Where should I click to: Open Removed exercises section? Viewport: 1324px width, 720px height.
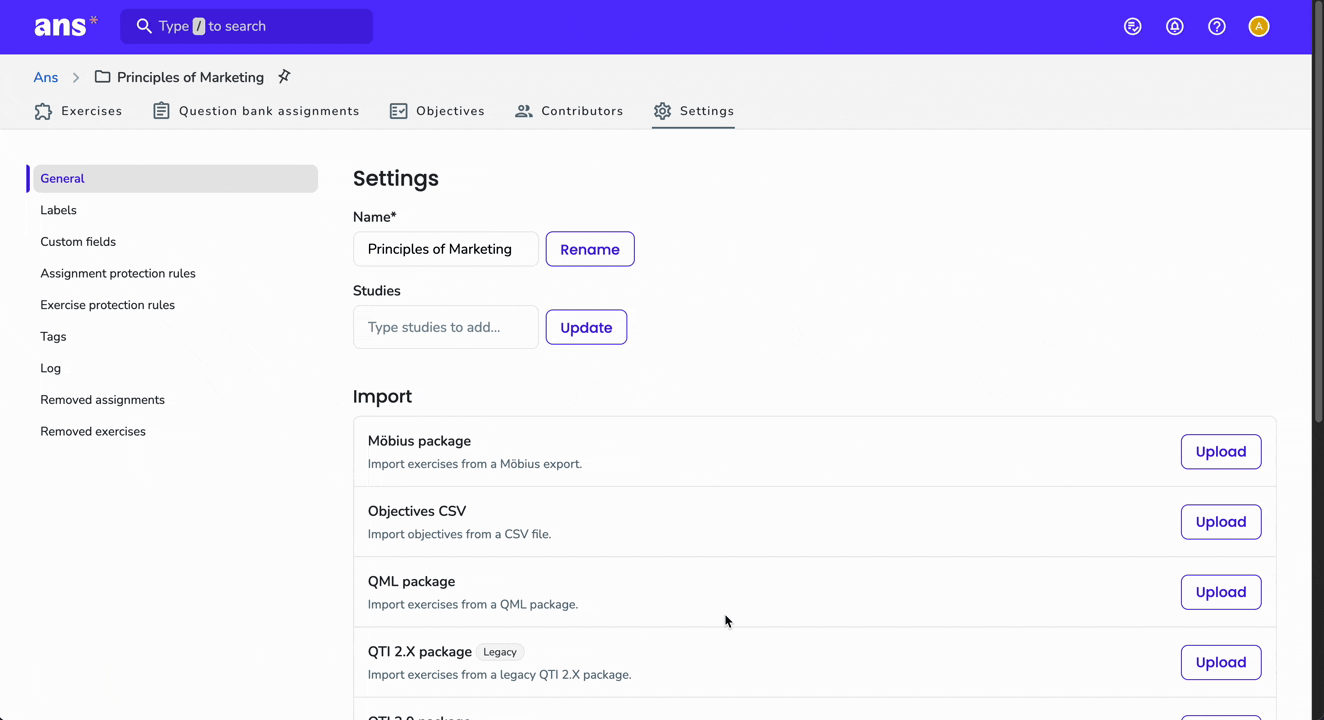(x=93, y=432)
